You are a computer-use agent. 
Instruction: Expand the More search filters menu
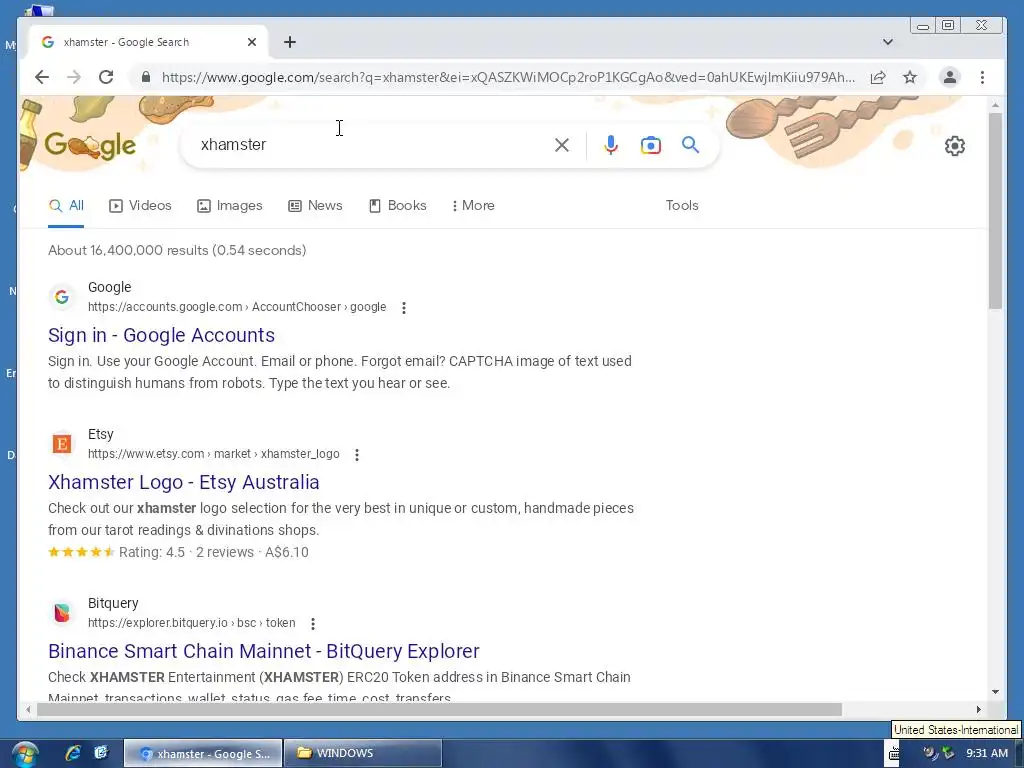(473, 205)
